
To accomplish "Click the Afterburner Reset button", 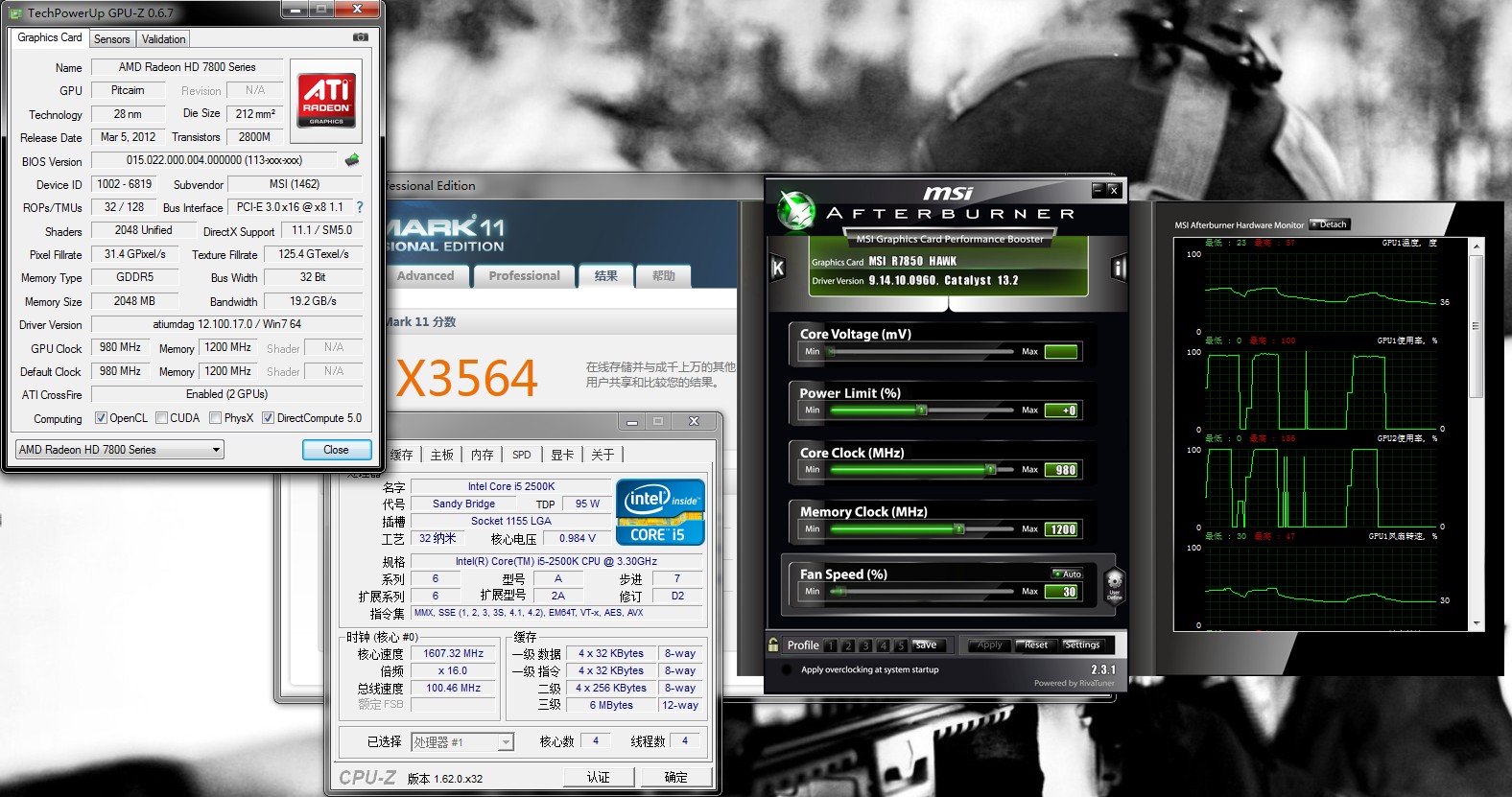I will [x=1035, y=645].
